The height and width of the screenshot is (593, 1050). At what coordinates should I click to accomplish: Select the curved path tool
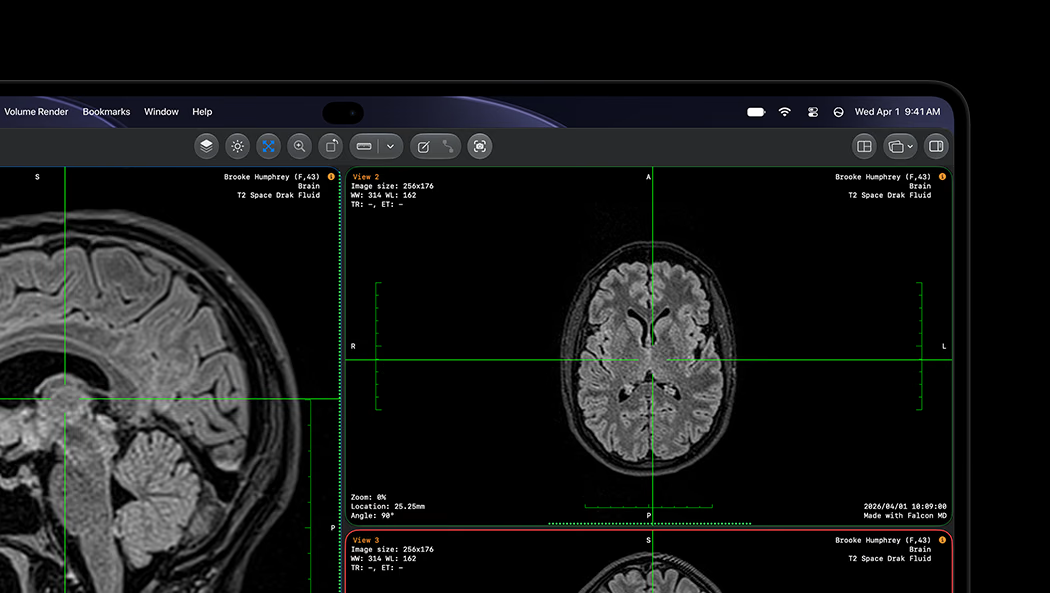coord(448,146)
